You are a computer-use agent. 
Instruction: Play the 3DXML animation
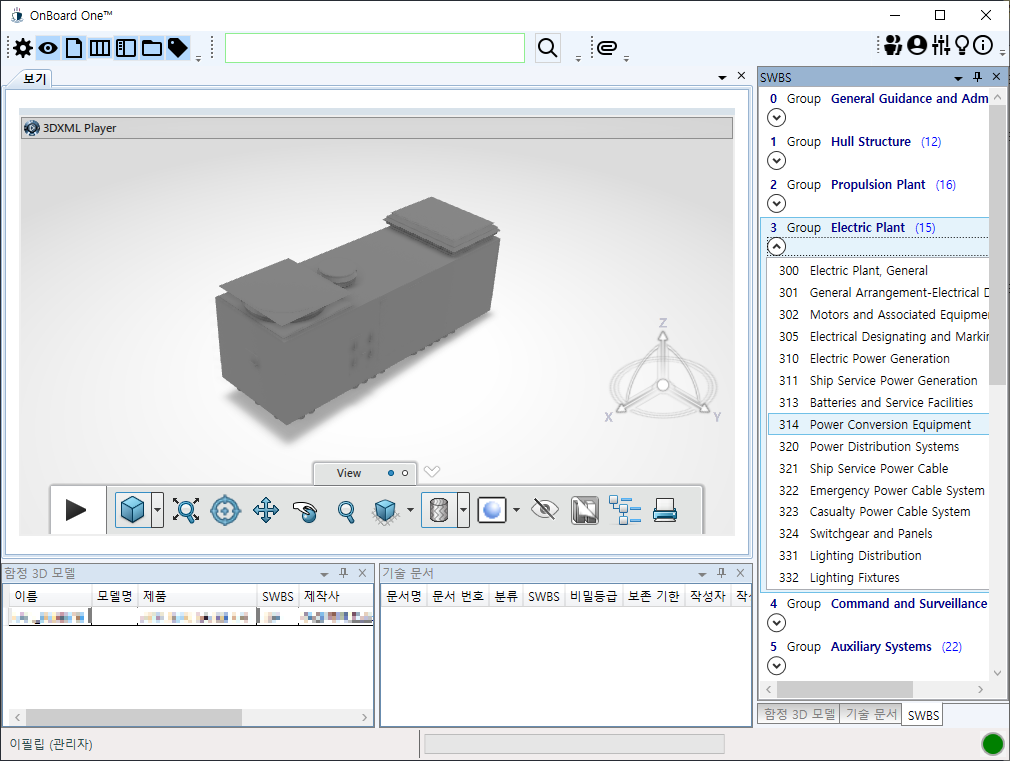point(77,510)
